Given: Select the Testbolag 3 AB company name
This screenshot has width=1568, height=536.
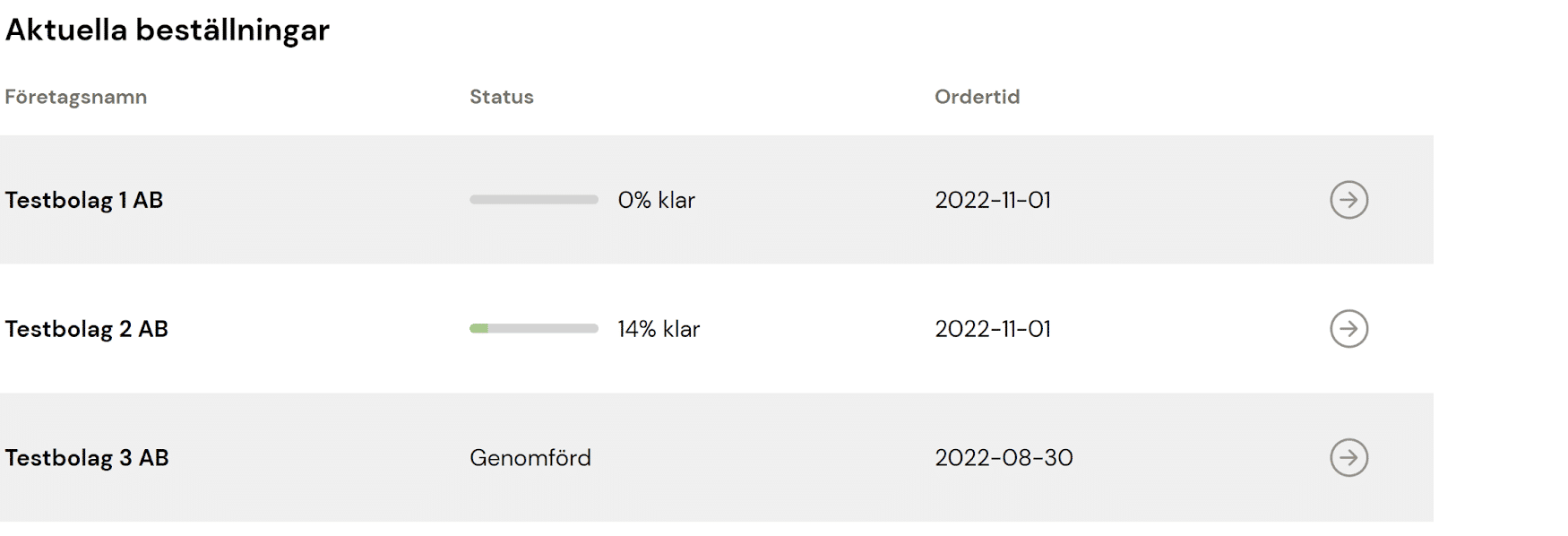Looking at the screenshot, I should coord(87,458).
